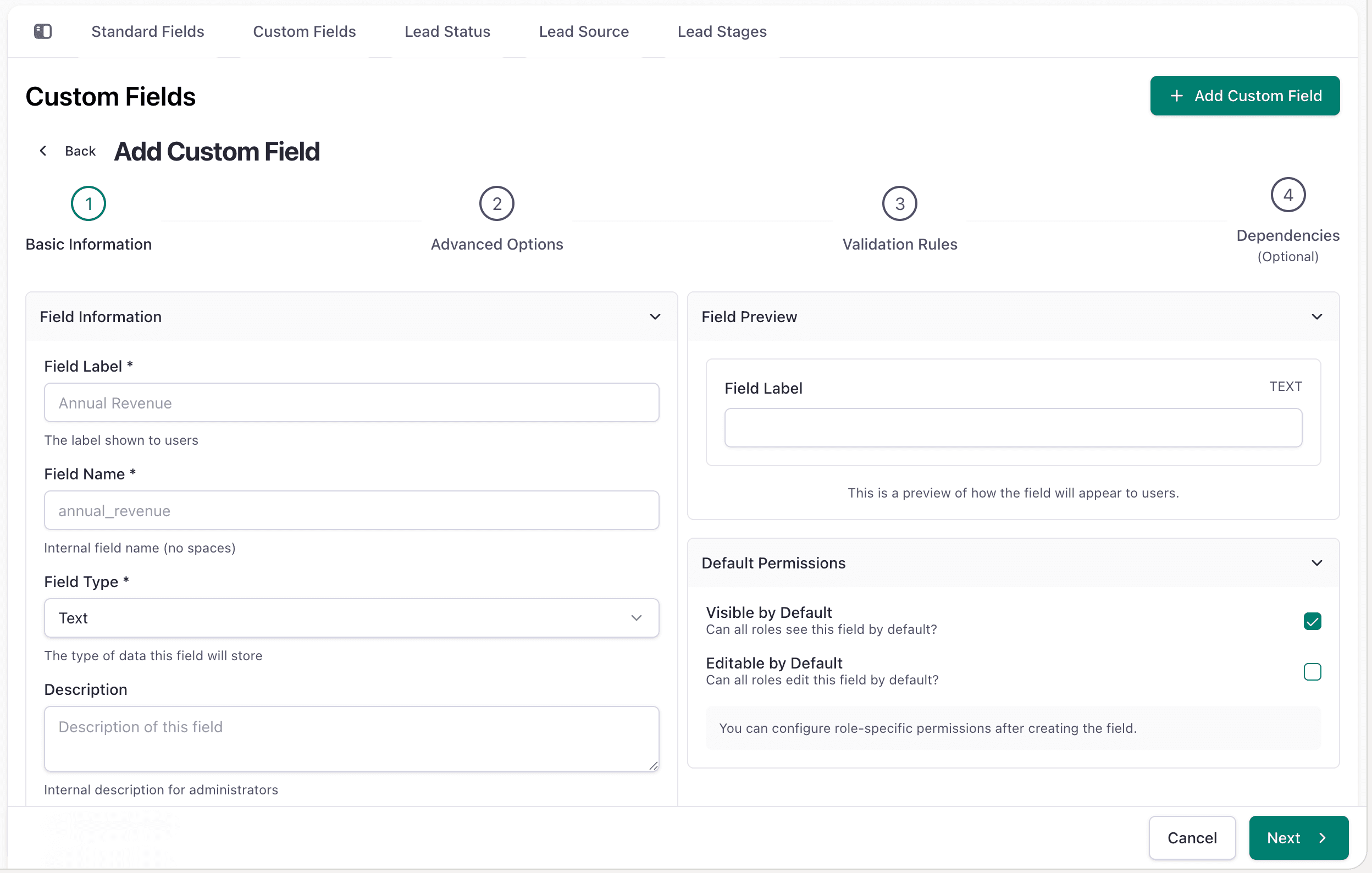The width and height of the screenshot is (1372, 873).
Task: Collapse the Field Preview section
Action: (1316, 317)
